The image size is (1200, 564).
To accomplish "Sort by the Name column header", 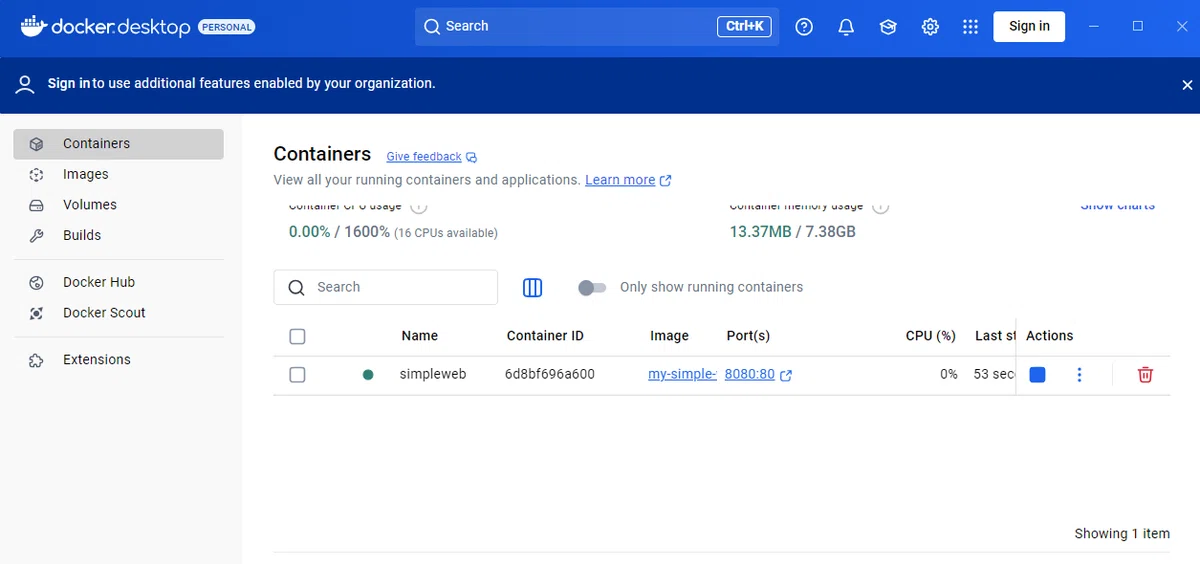I will [x=420, y=336].
